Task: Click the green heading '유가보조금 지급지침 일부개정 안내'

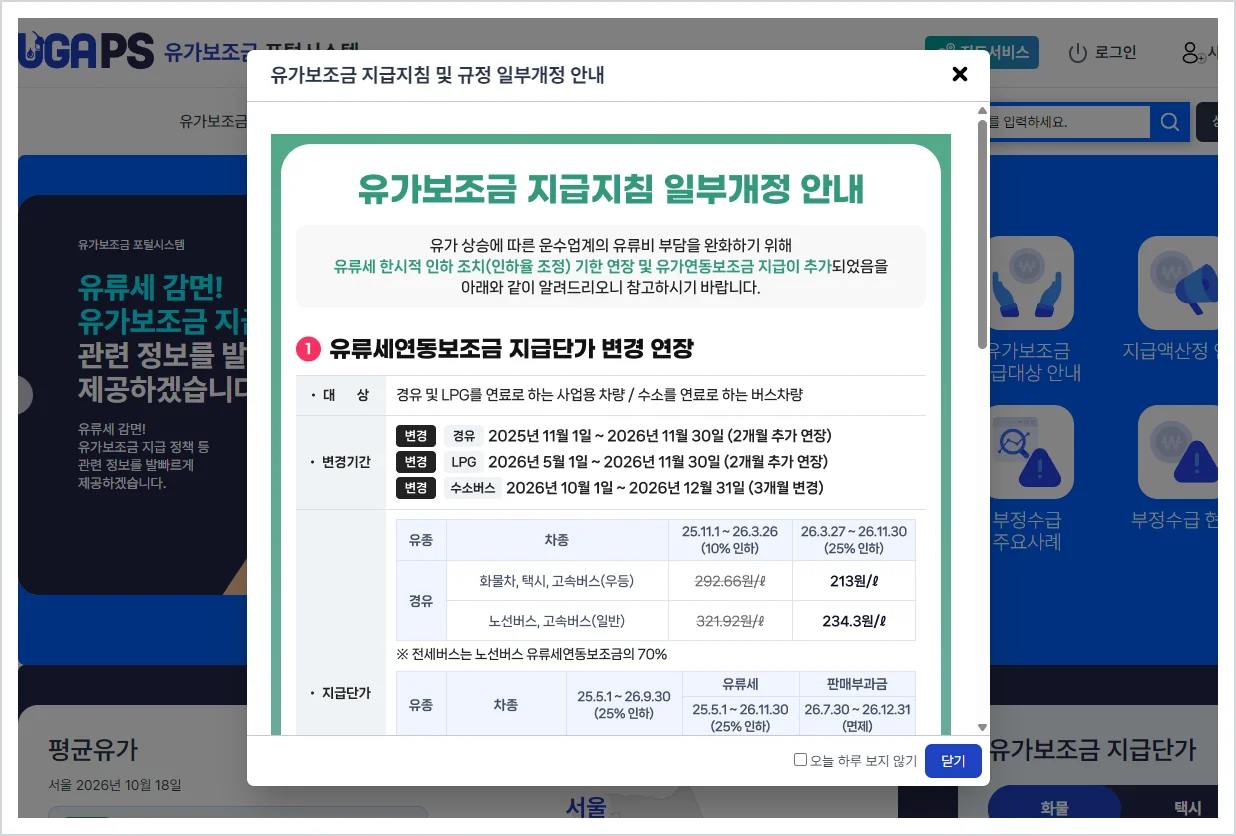Action: coord(610,189)
